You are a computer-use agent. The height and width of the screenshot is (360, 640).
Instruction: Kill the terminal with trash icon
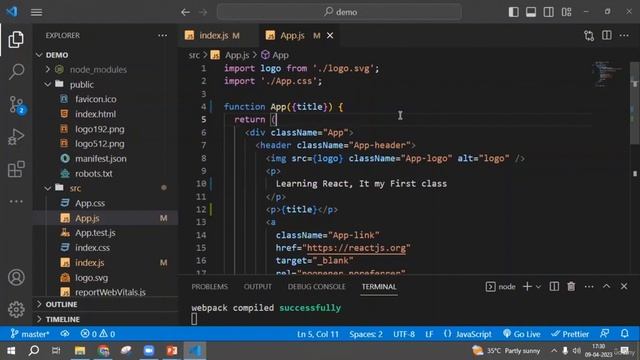571,287
